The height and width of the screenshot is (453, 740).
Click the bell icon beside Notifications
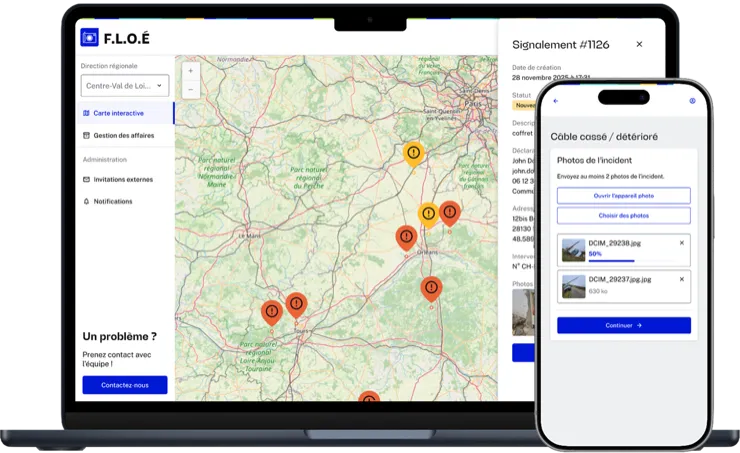(86, 201)
